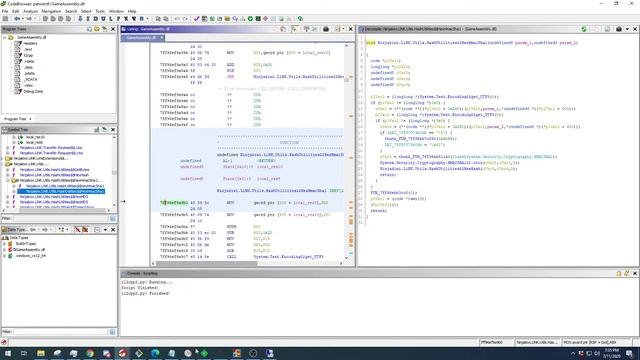Close the GameAssembly.dll listing tab
The height and width of the screenshot is (360, 640).
tap(161, 38)
